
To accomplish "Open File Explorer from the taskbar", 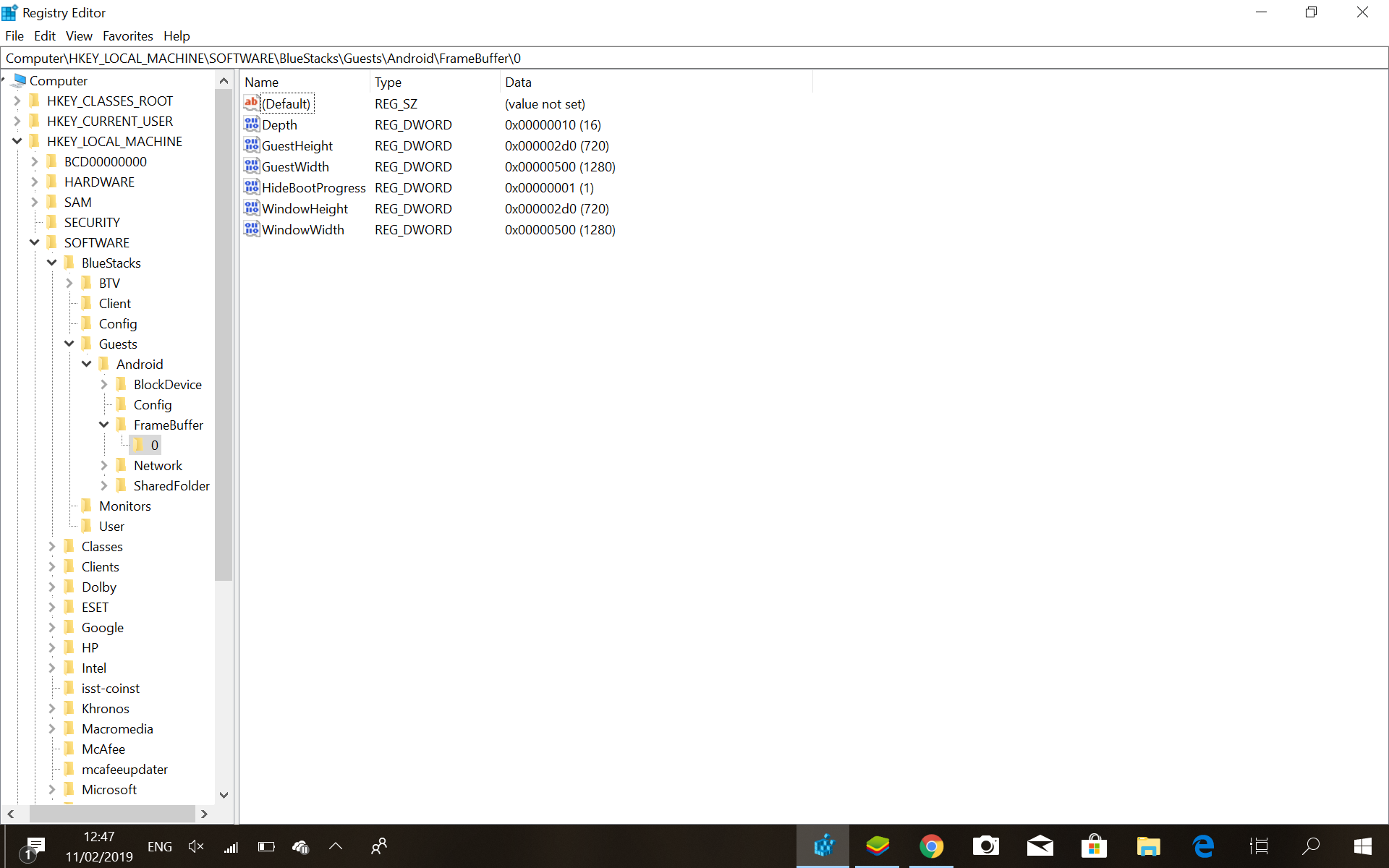I will tap(1149, 846).
